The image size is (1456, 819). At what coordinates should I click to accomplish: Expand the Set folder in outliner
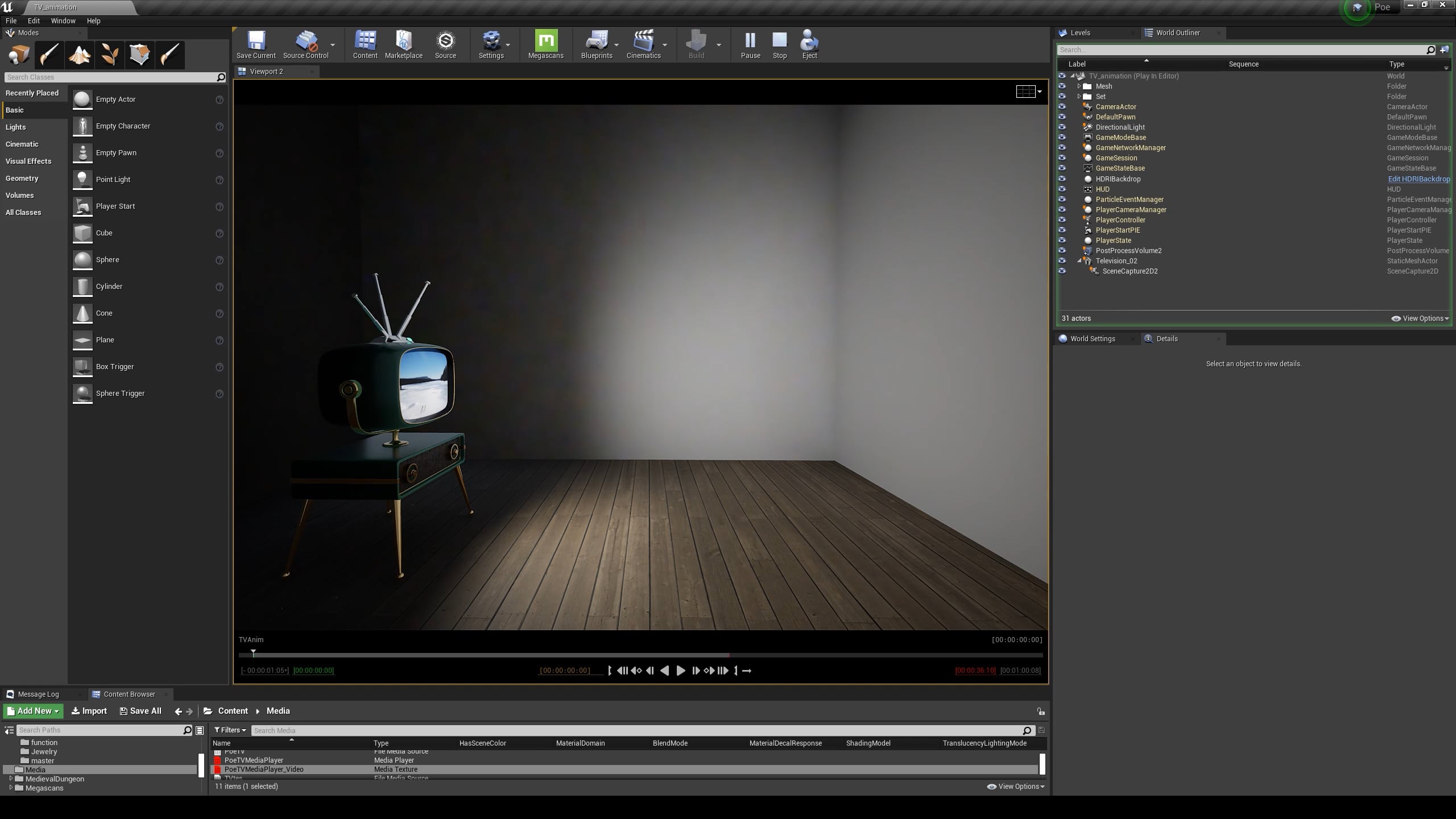(1079, 97)
